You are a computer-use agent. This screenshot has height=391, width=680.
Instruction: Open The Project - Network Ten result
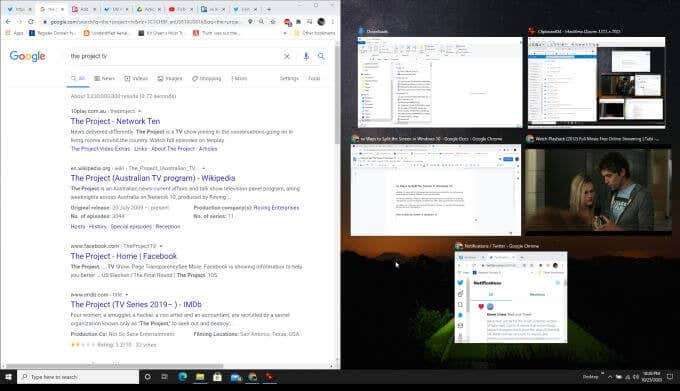[x=115, y=121]
